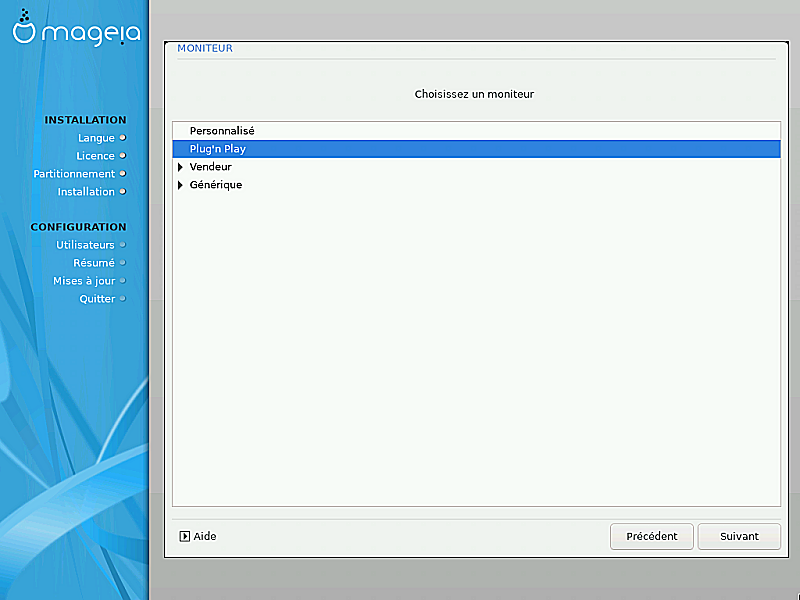Click the Langue step in sidebar

tap(96, 138)
